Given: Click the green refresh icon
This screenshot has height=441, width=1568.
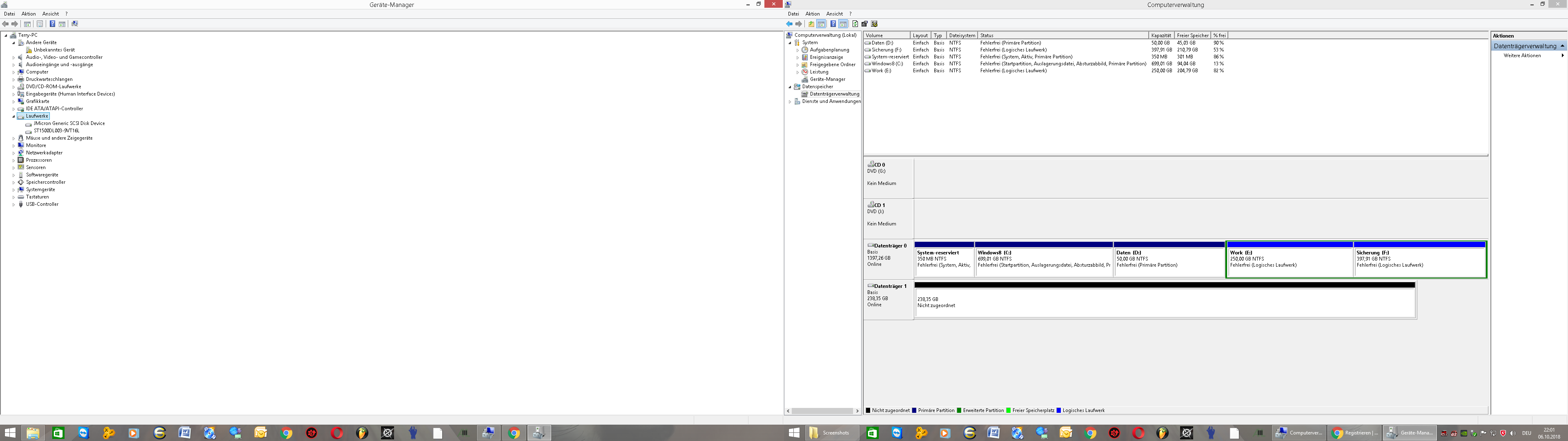Looking at the screenshot, I should (x=855, y=24).
